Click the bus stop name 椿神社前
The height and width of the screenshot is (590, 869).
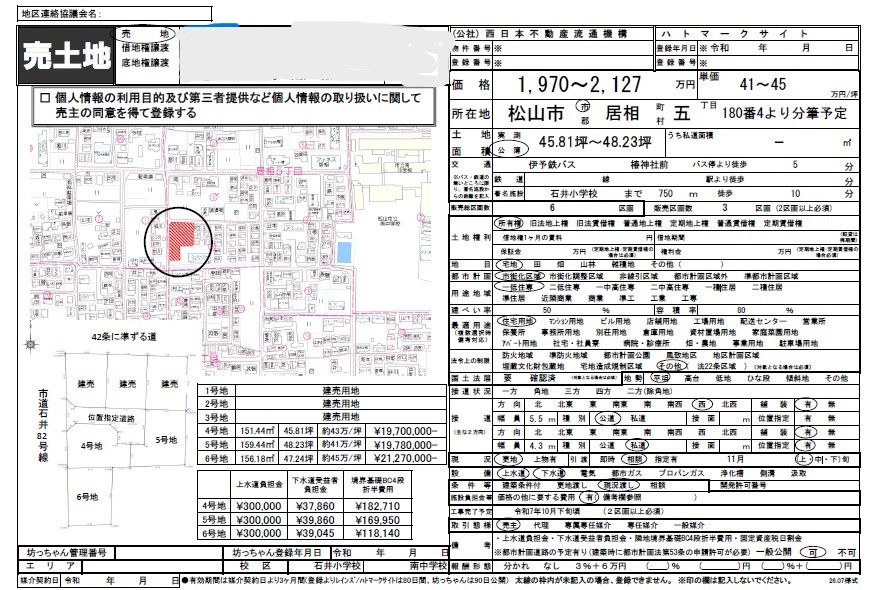(x=649, y=165)
